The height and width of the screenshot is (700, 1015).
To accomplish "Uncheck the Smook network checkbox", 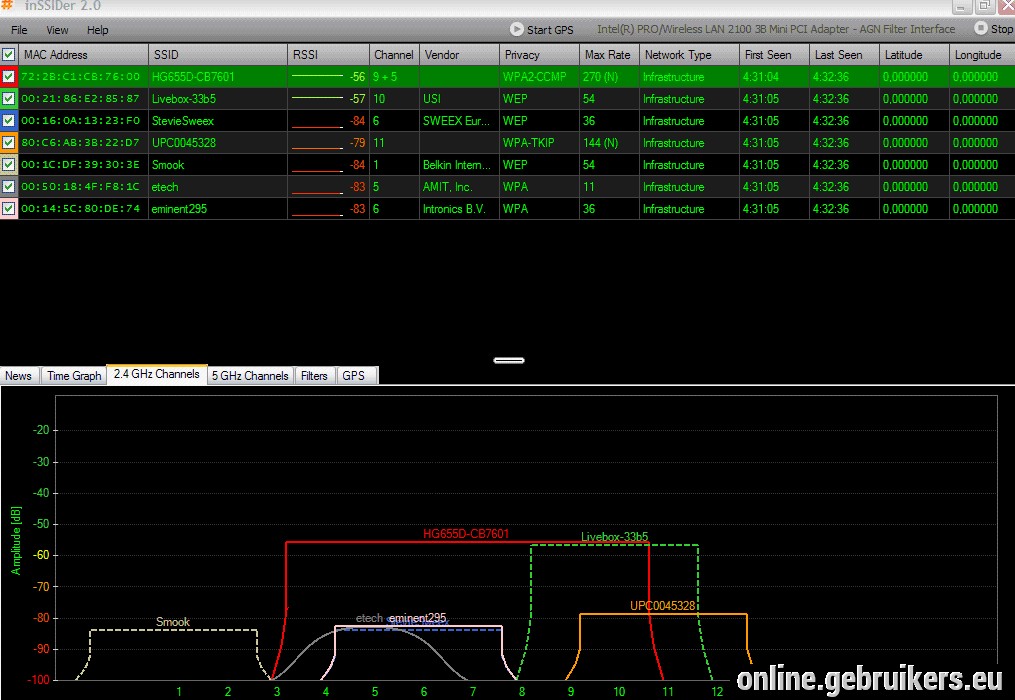I will [8, 164].
